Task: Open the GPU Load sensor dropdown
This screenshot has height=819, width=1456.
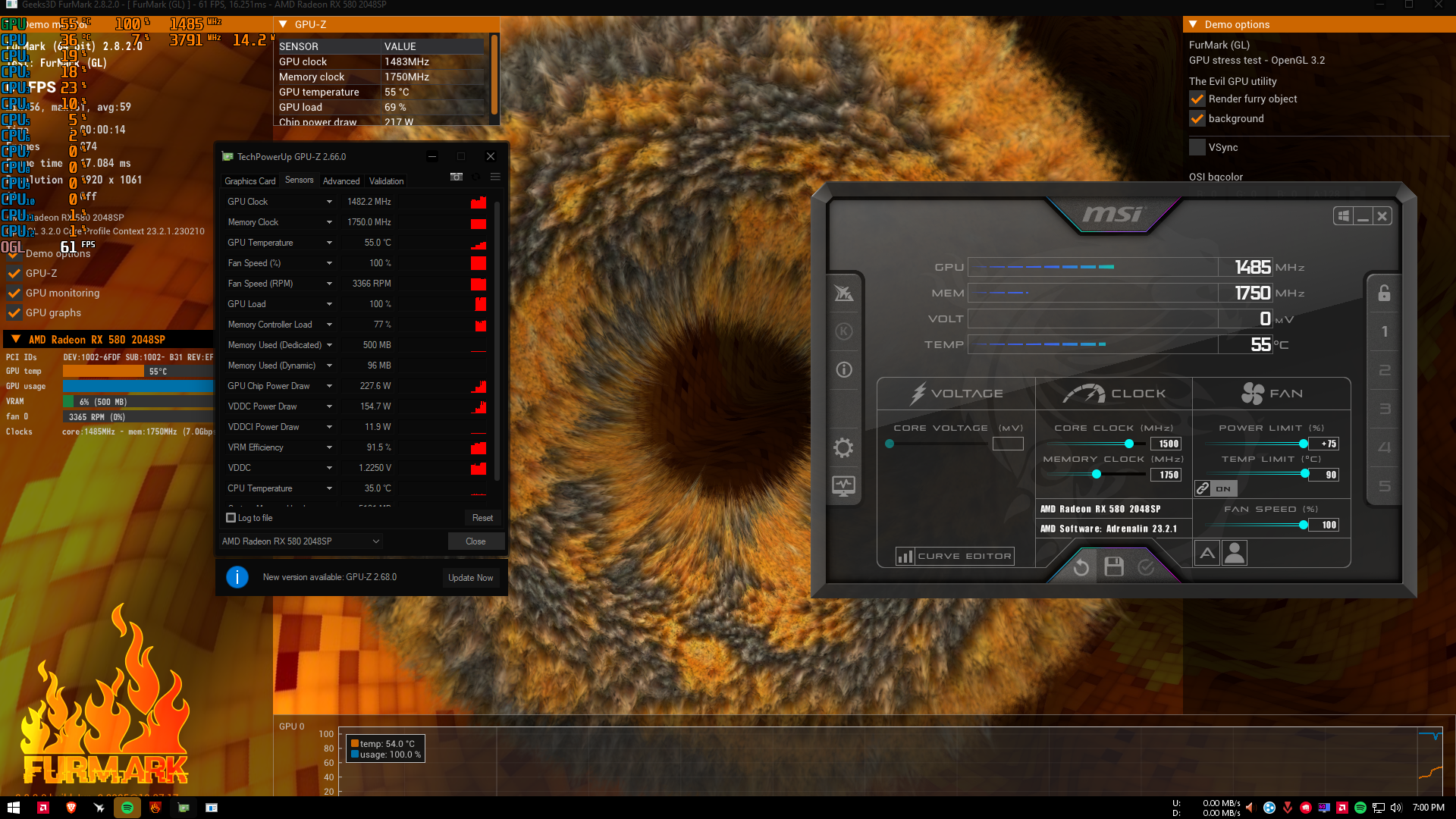Action: pos(329,304)
